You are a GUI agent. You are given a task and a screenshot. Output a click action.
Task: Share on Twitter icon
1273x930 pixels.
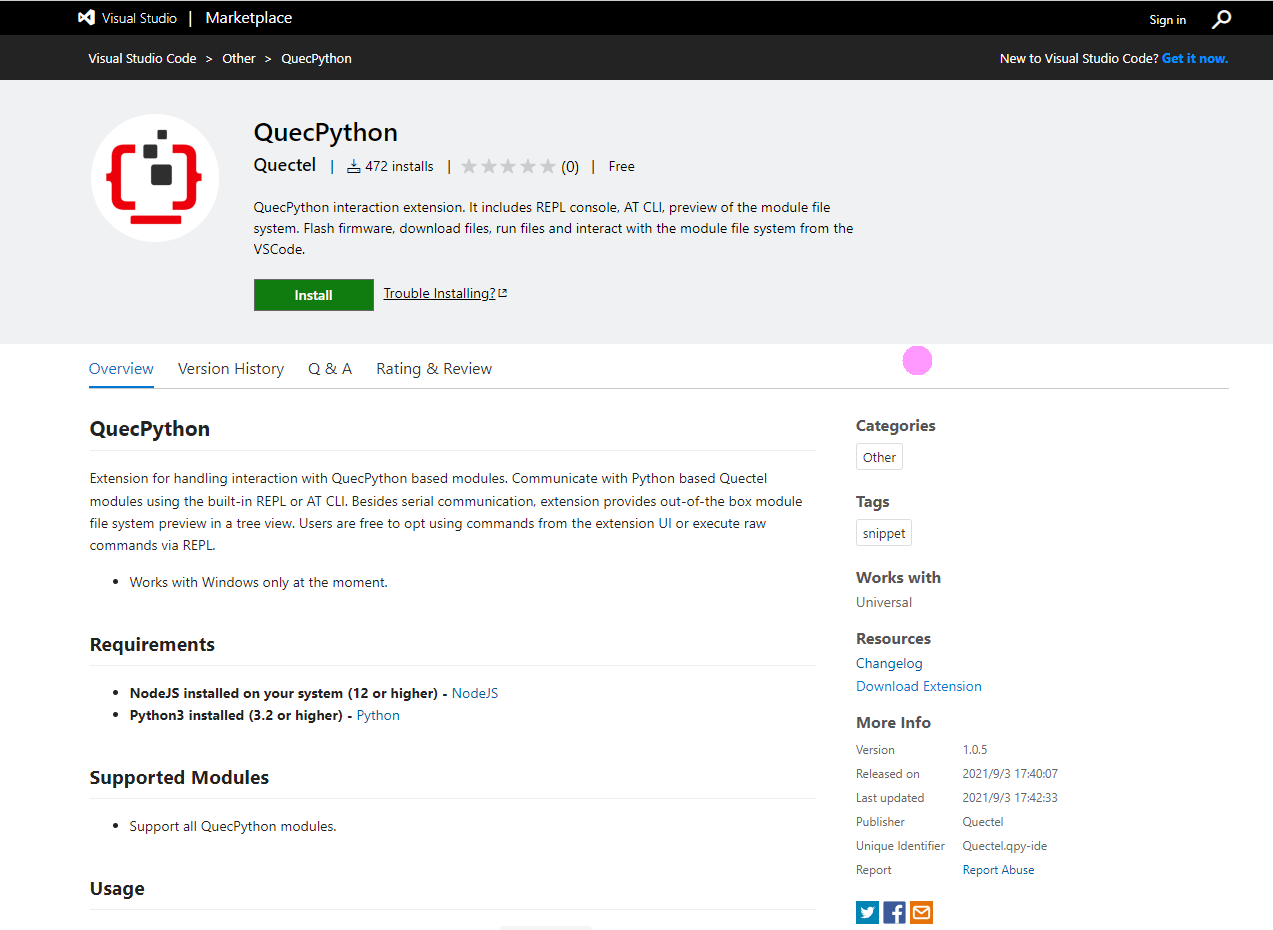click(x=867, y=912)
